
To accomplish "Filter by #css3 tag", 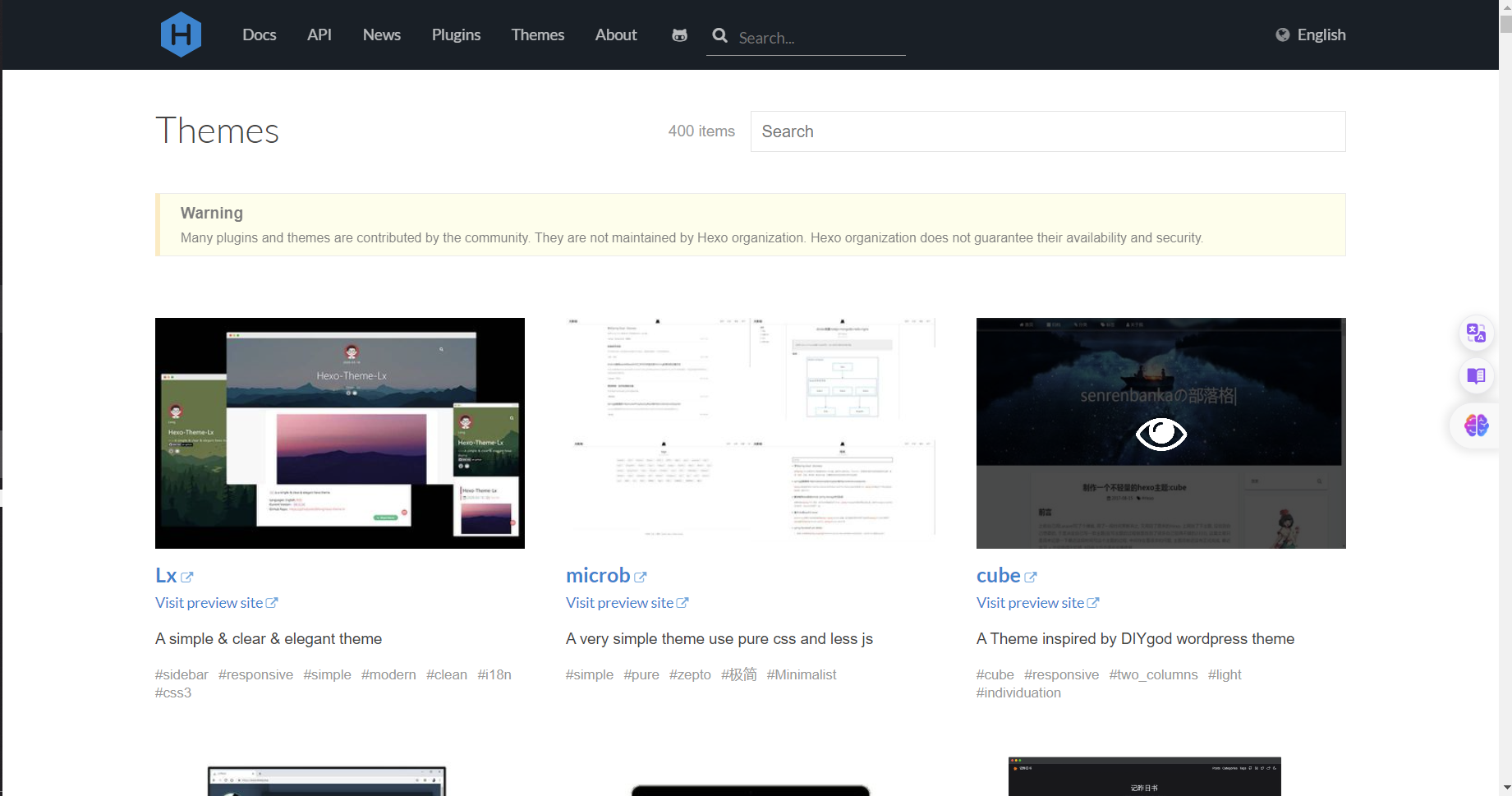I will (173, 692).
